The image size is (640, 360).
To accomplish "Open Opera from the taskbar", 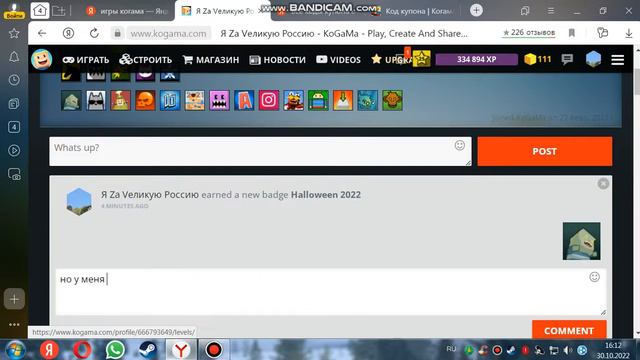I will click(82, 350).
